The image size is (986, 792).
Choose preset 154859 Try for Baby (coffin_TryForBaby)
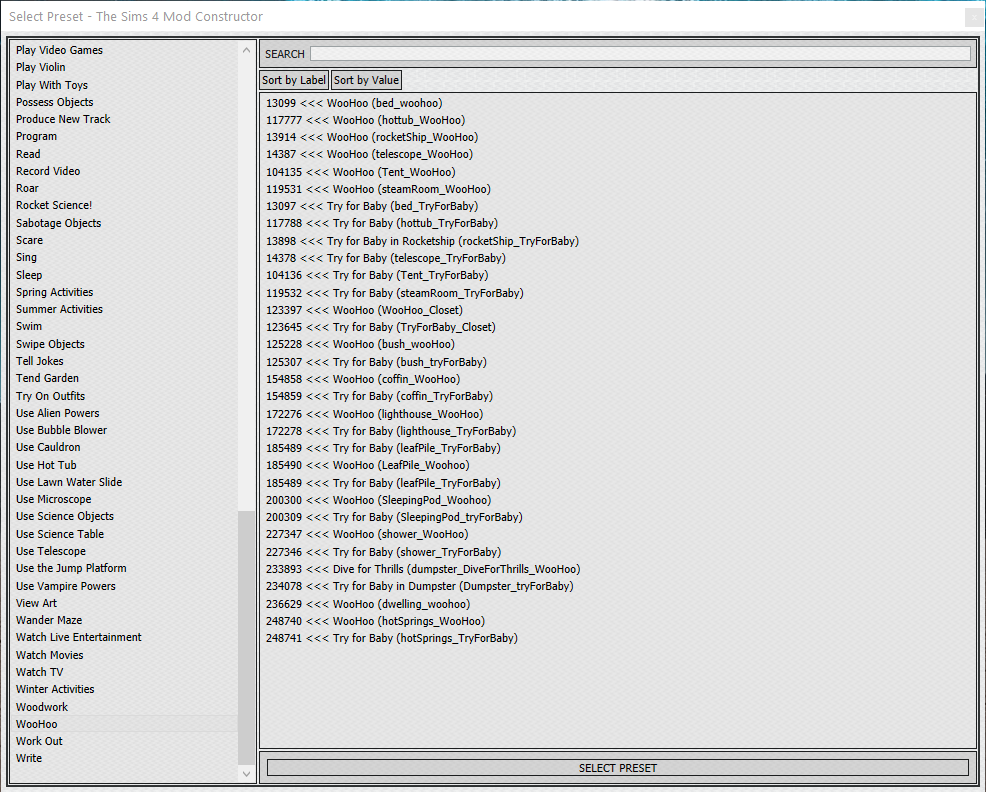[379, 396]
